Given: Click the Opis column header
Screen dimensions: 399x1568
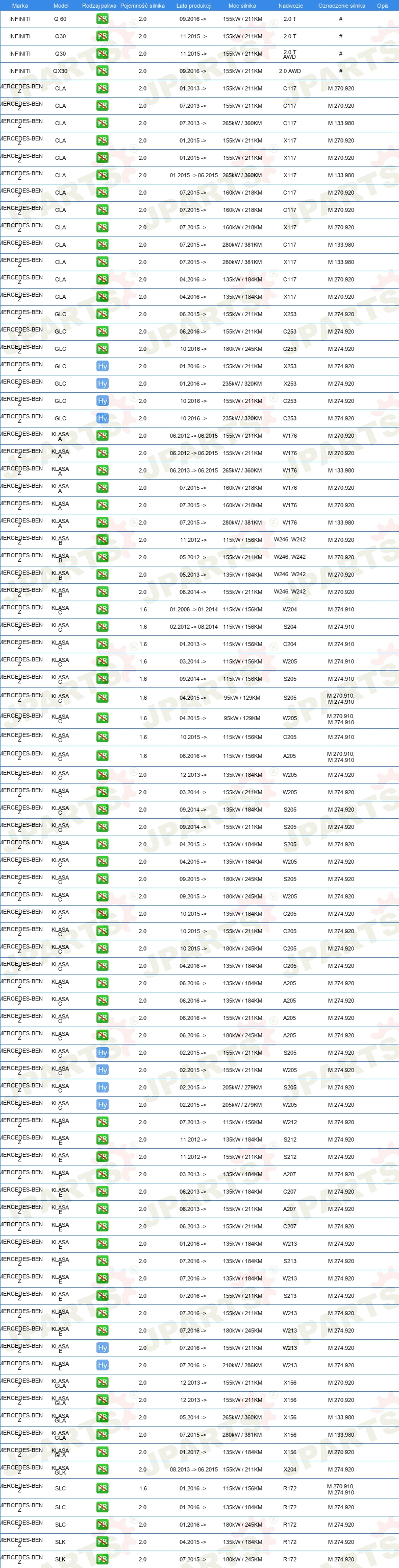Looking at the screenshot, I should (383, 6).
